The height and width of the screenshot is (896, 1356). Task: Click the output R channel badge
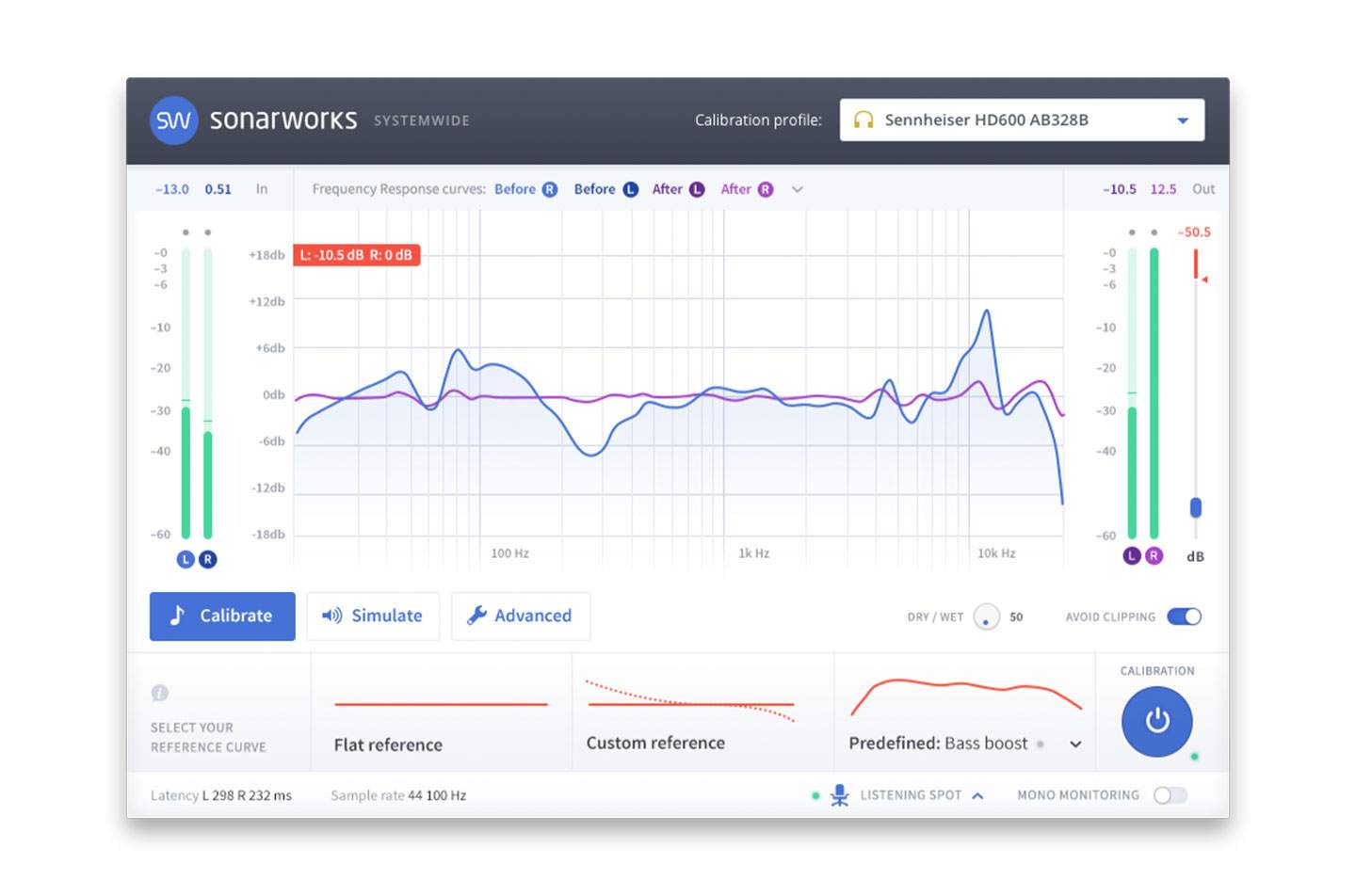pyautogui.click(x=1154, y=555)
